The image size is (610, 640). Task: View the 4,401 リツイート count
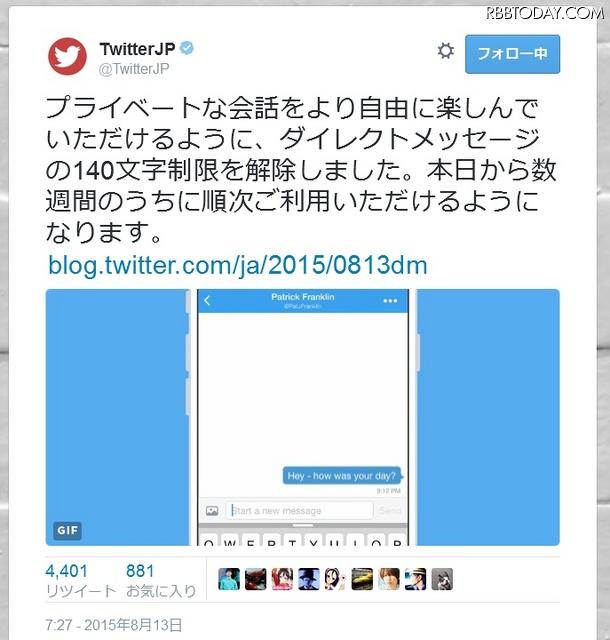pyautogui.click(x=81, y=580)
